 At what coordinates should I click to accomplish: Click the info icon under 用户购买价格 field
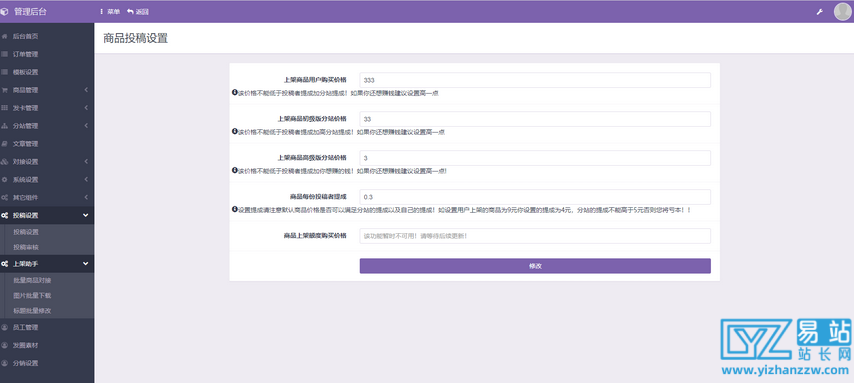coord(235,93)
